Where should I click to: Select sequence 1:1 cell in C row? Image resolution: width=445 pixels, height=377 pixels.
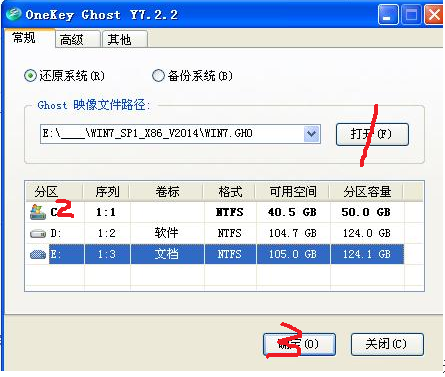pyautogui.click(x=107, y=212)
